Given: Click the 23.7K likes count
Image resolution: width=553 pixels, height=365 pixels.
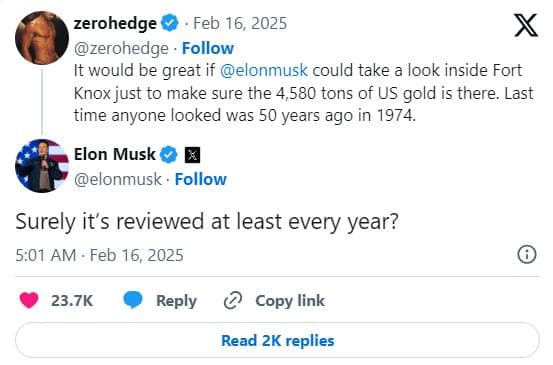Looking at the screenshot, I should click(x=72, y=301).
